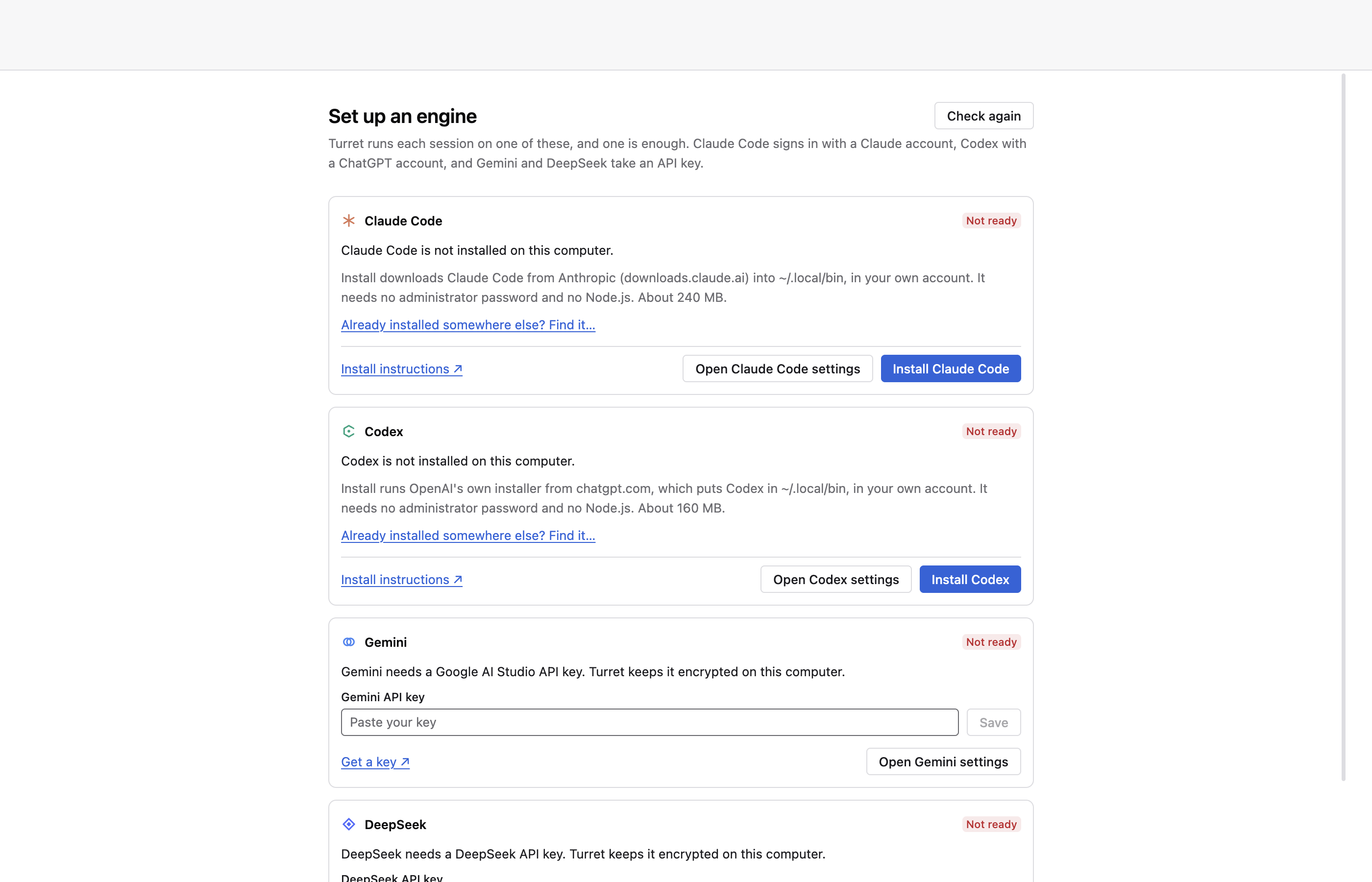1372x882 pixels.
Task: Click 'Codex is not installed' message
Action: click(x=458, y=461)
